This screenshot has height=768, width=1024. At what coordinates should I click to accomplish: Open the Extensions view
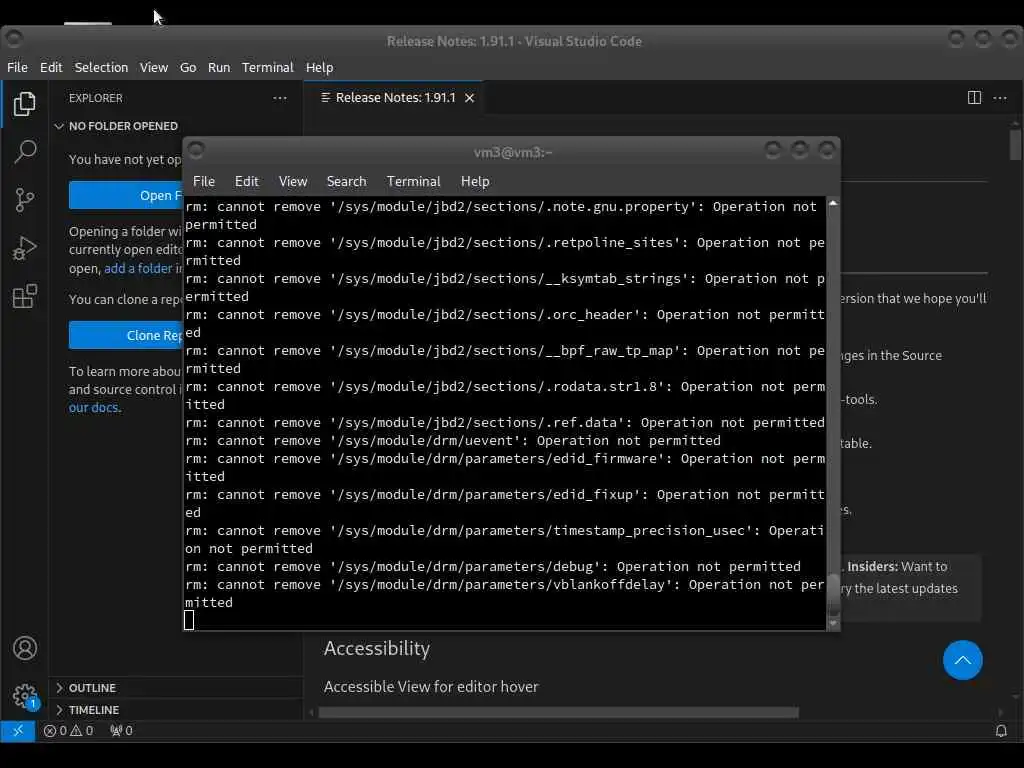coord(25,296)
